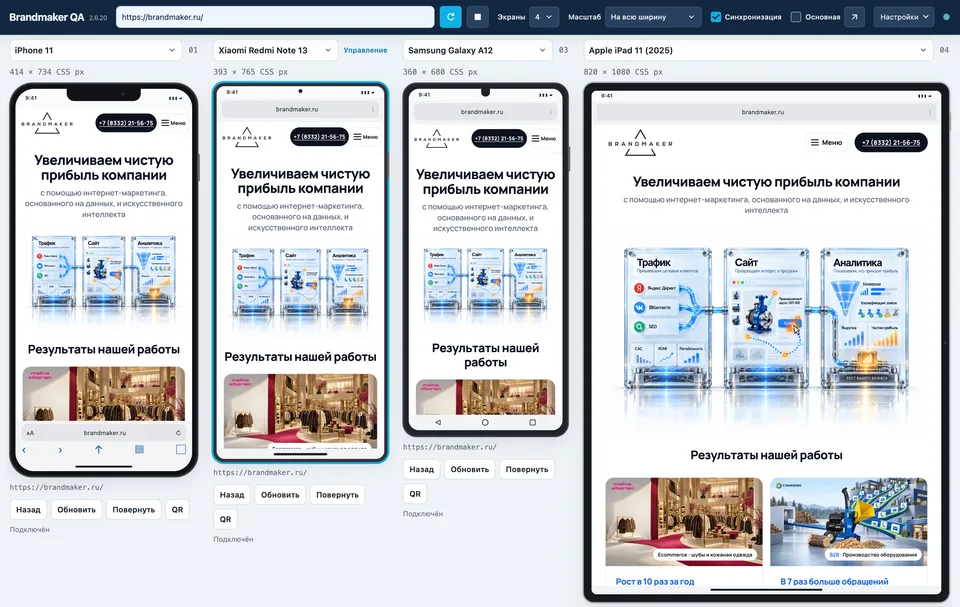Click the stop square icon in the top toolbar
This screenshot has height=607, width=960.
click(478, 17)
